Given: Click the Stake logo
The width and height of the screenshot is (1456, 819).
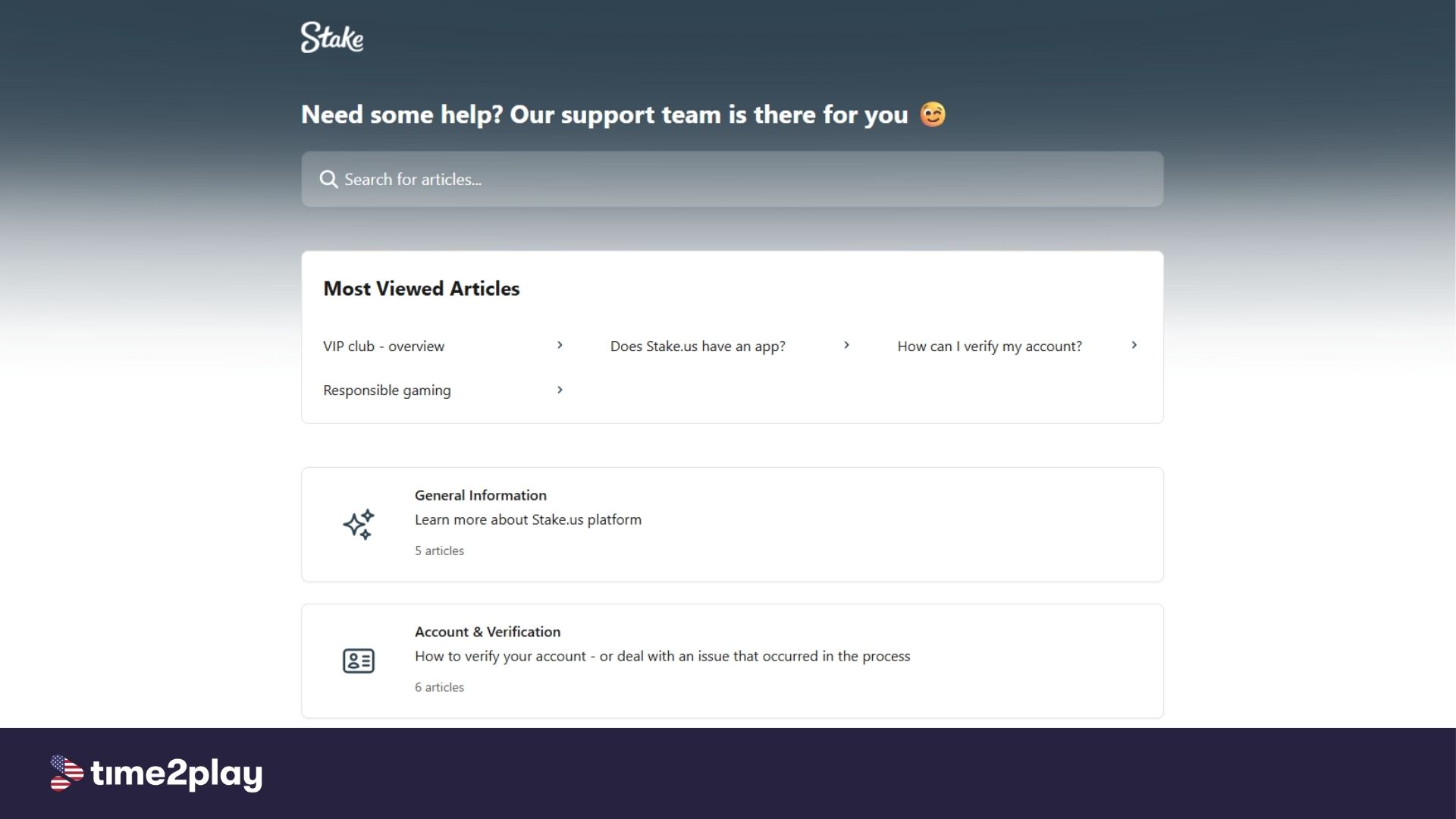Looking at the screenshot, I should (x=332, y=37).
